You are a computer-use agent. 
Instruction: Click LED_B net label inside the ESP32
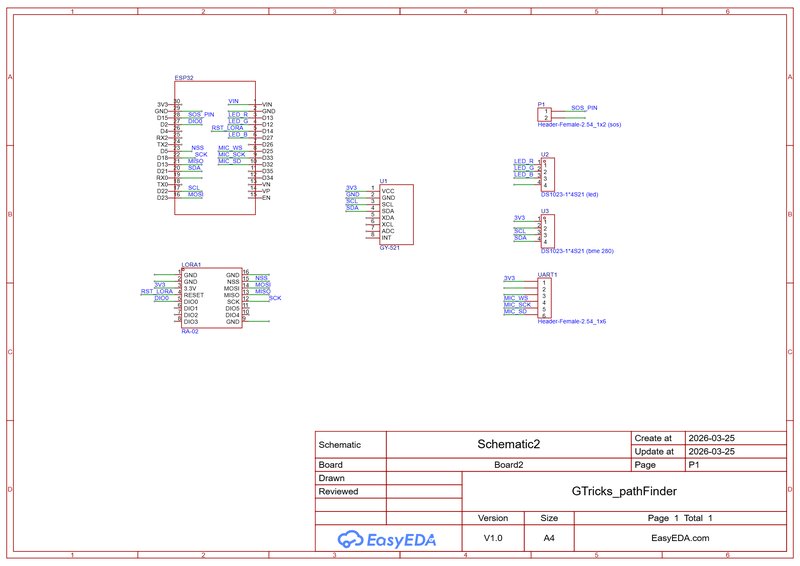(x=238, y=135)
